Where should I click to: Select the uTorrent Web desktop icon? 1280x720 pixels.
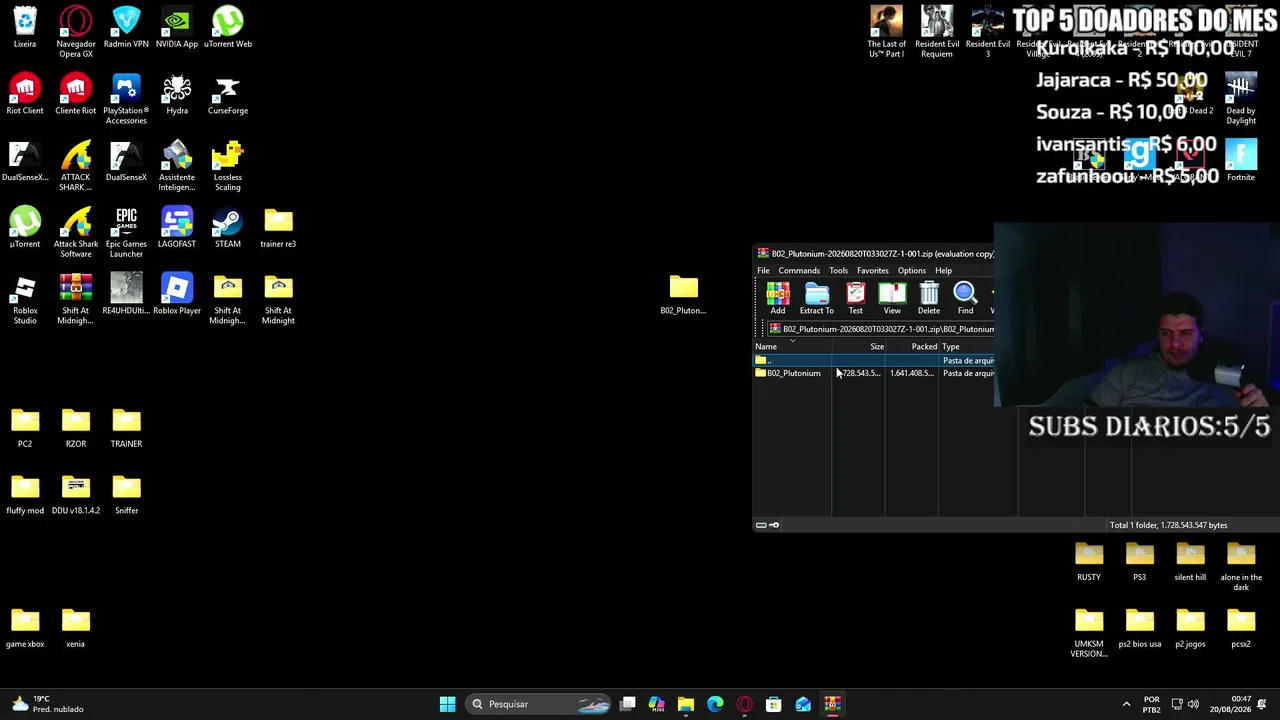click(228, 28)
